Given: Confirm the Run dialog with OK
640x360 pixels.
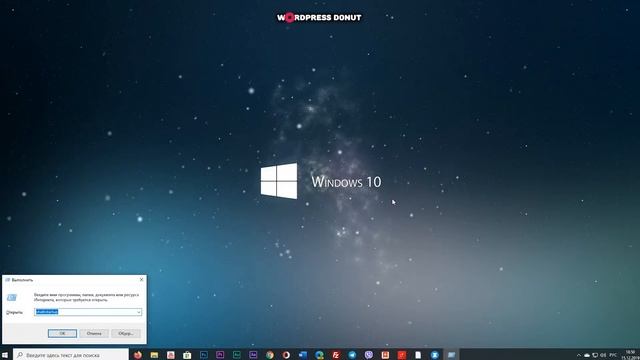Looking at the screenshot, I should pos(62,333).
